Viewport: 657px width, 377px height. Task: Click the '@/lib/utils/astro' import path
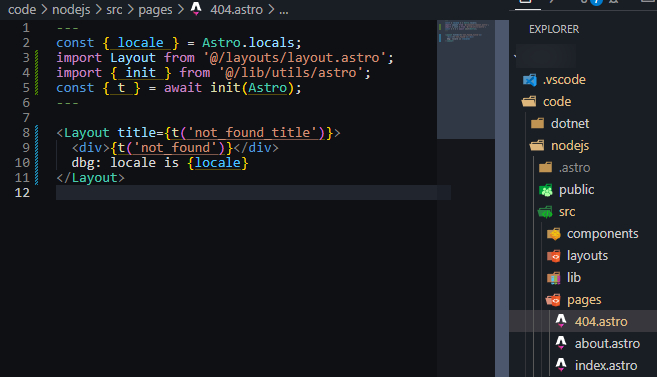click(x=291, y=73)
